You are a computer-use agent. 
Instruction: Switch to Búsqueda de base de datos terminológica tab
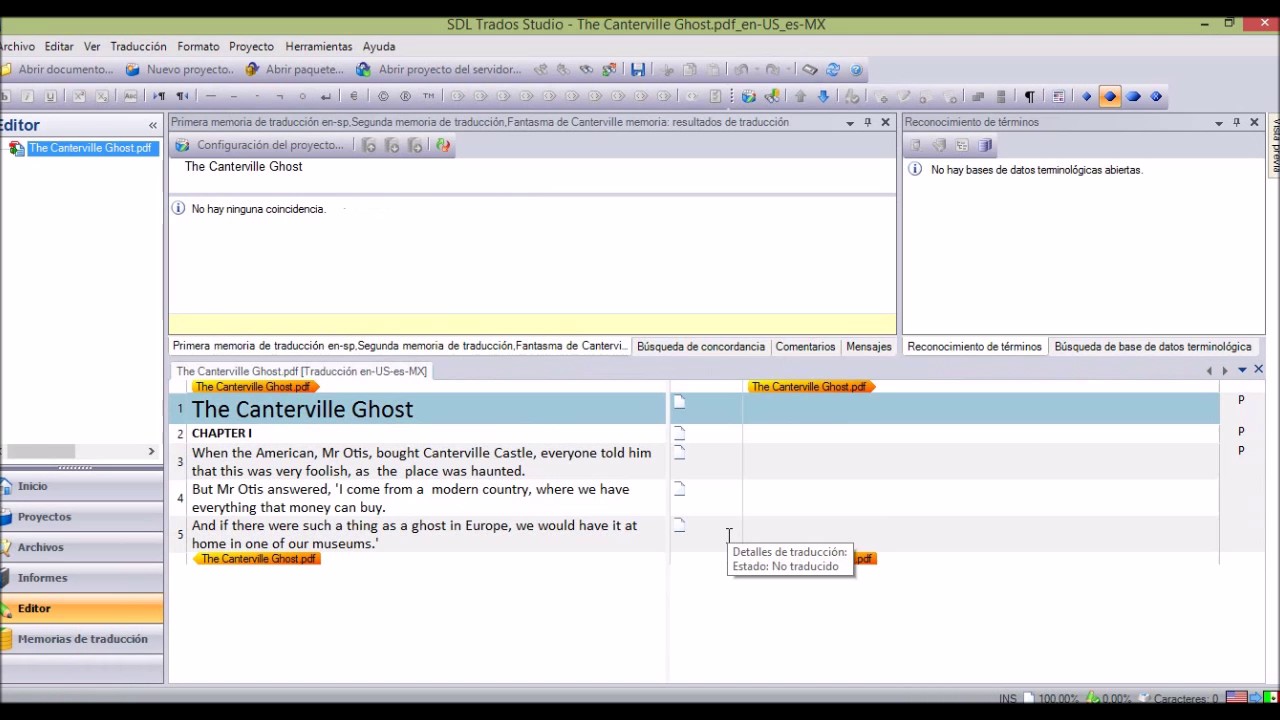pos(1153,347)
